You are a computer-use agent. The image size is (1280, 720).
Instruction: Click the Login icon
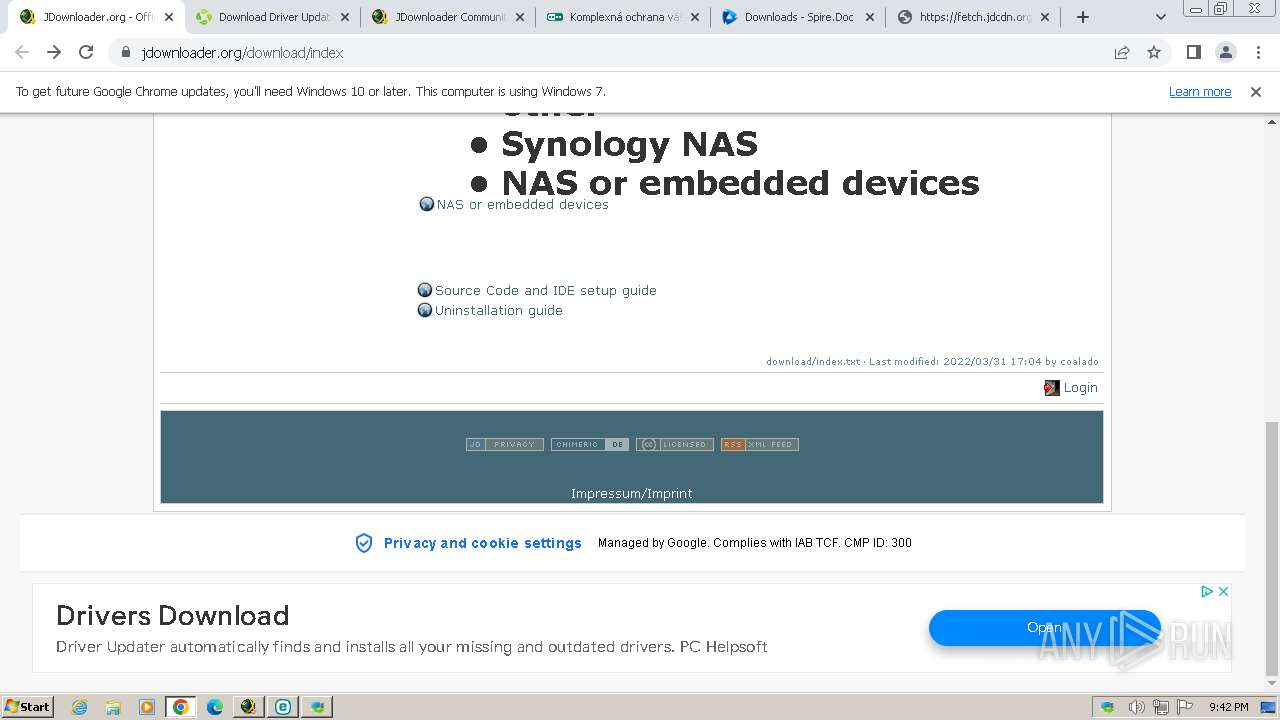(1052, 388)
